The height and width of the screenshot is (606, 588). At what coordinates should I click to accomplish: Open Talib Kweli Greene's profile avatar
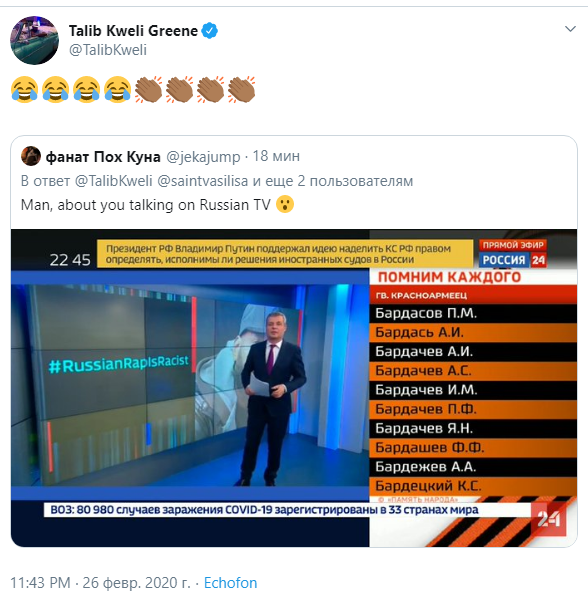point(34,40)
